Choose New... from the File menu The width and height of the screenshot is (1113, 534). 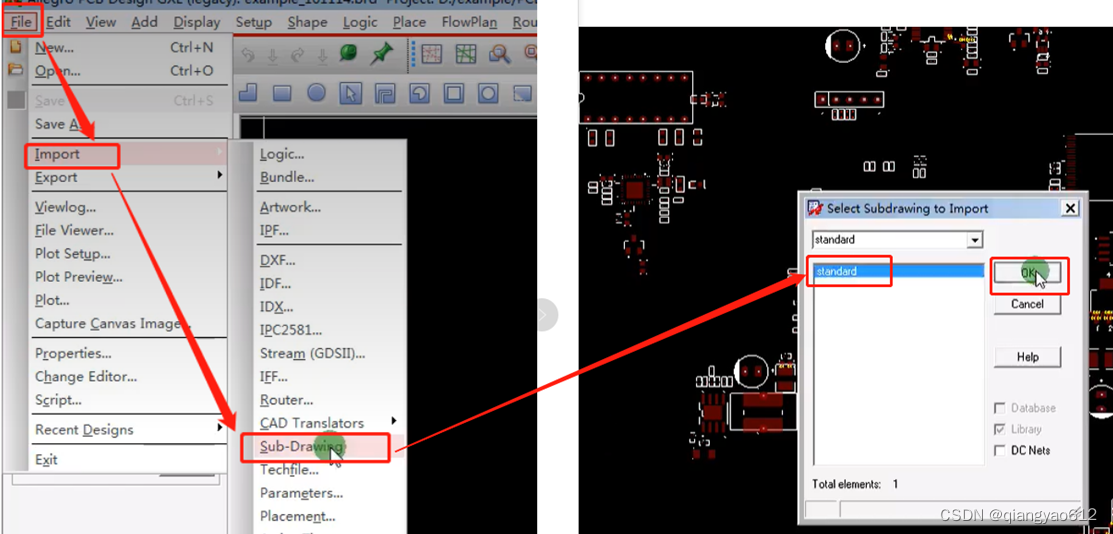tap(128, 48)
